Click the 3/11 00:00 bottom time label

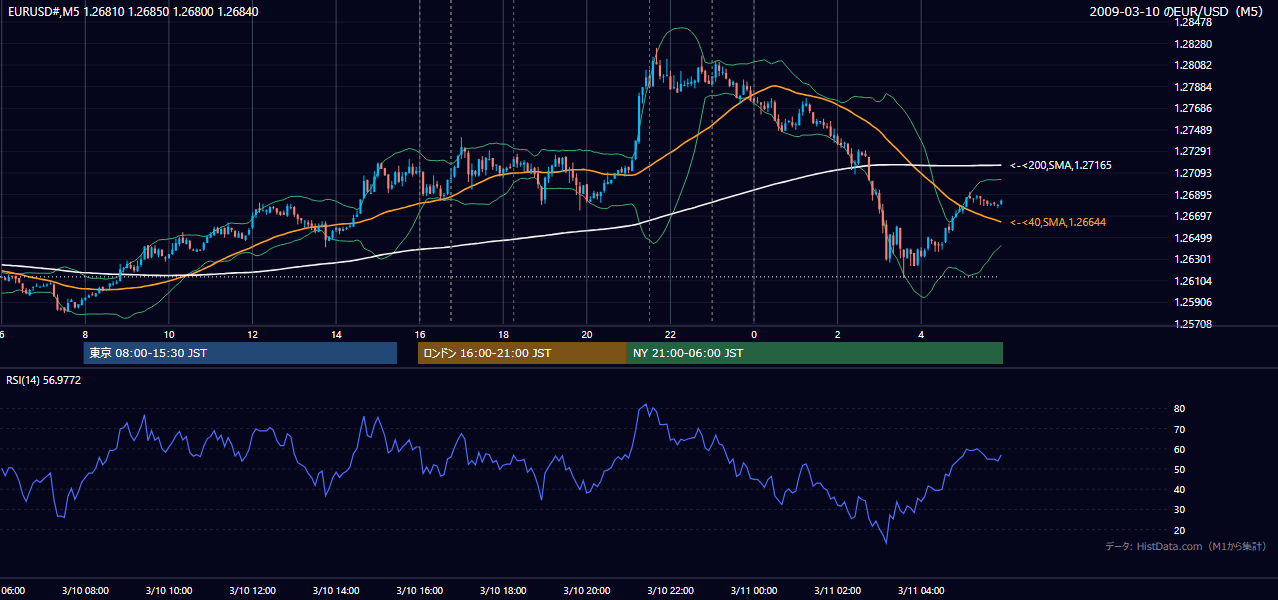752,590
